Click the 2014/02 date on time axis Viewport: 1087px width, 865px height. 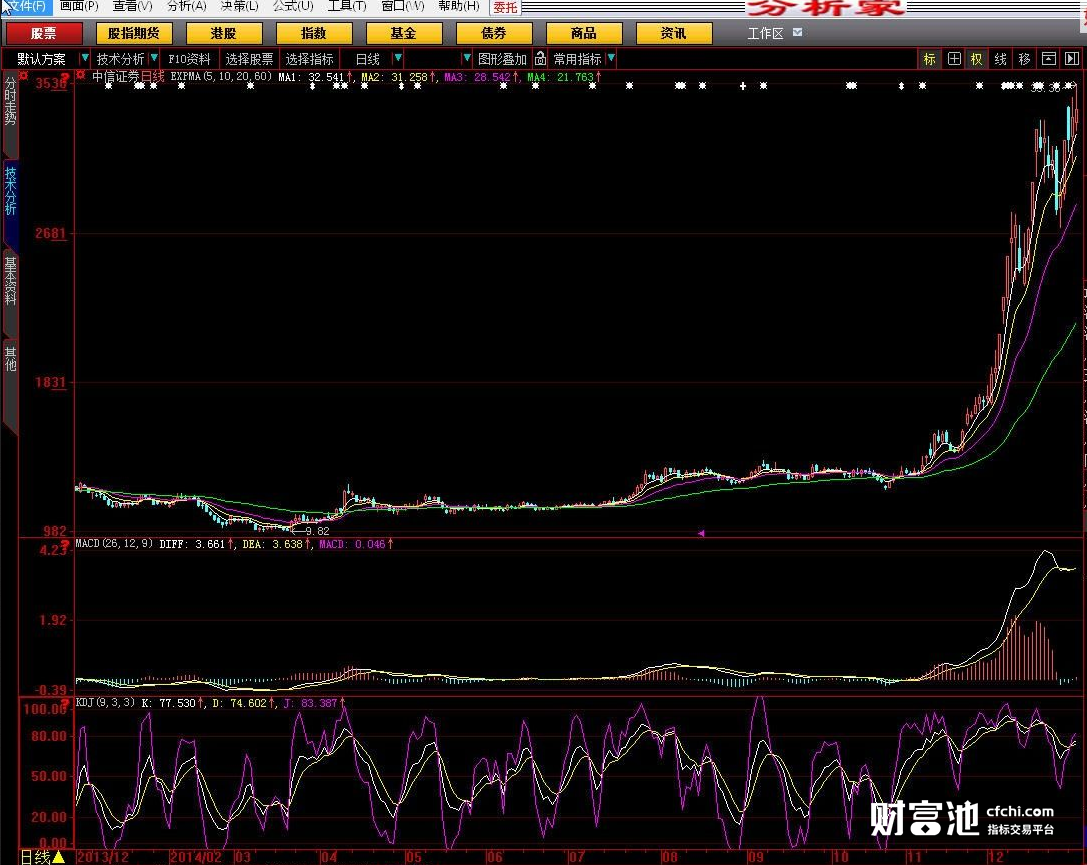click(196, 857)
